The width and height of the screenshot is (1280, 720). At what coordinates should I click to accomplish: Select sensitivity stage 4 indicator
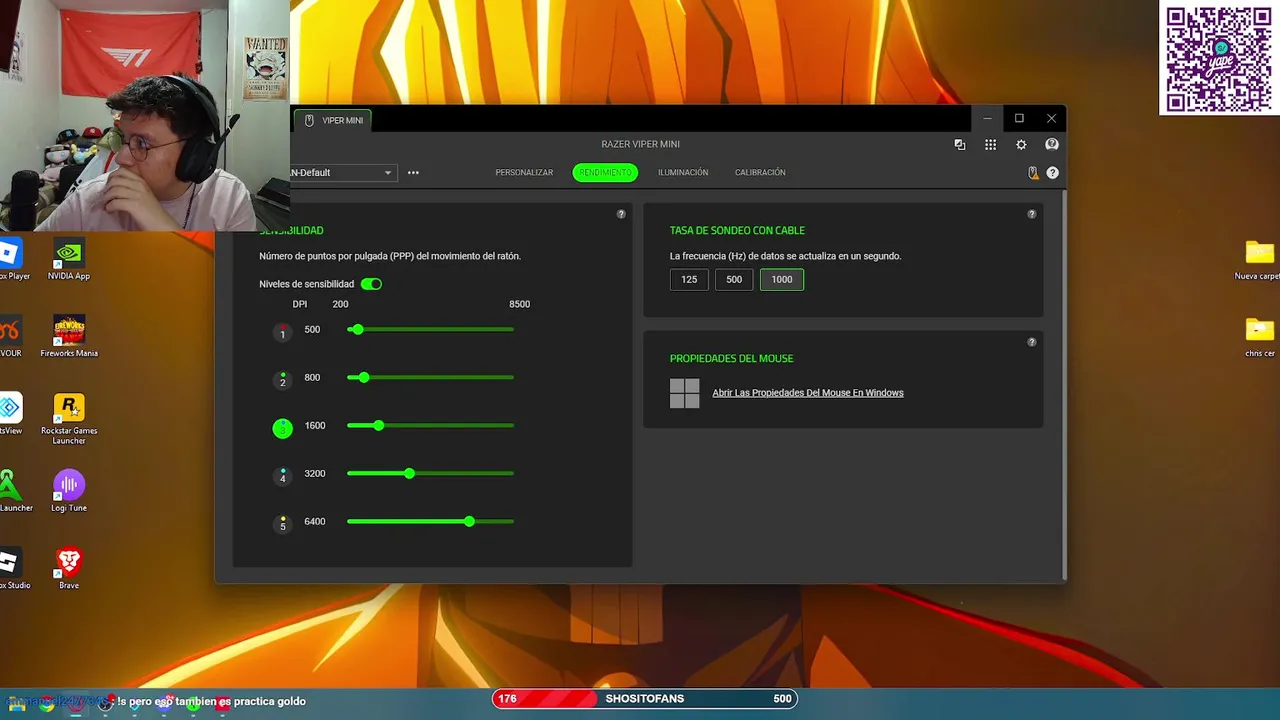pyautogui.click(x=282, y=475)
